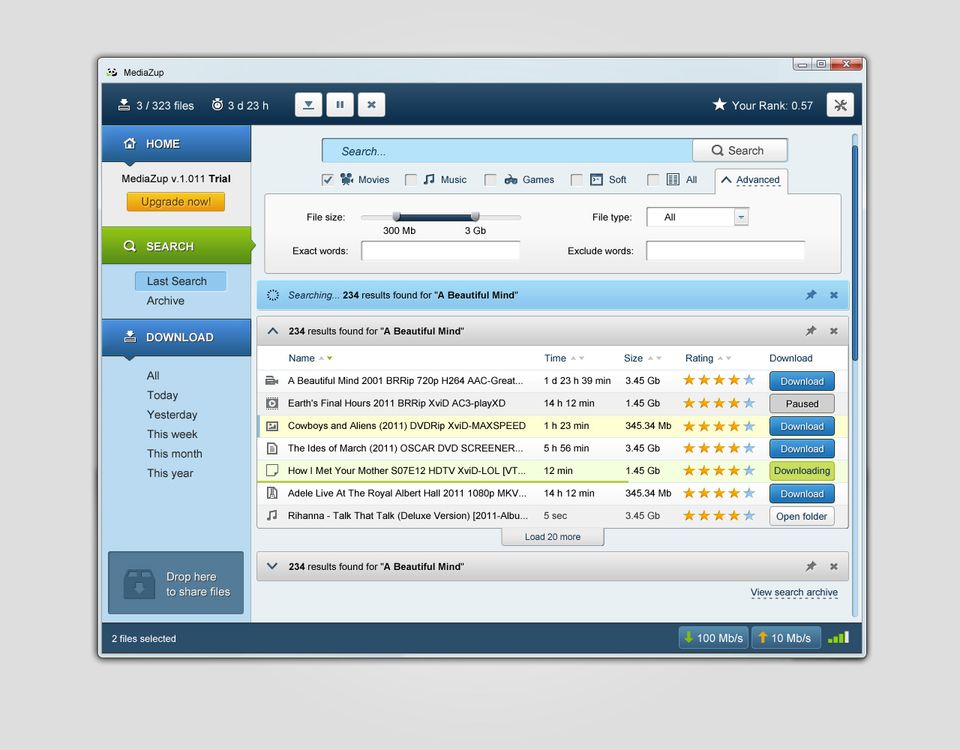Show downloads from Yesterday
This screenshot has width=960, height=750.
click(x=172, y=414)
